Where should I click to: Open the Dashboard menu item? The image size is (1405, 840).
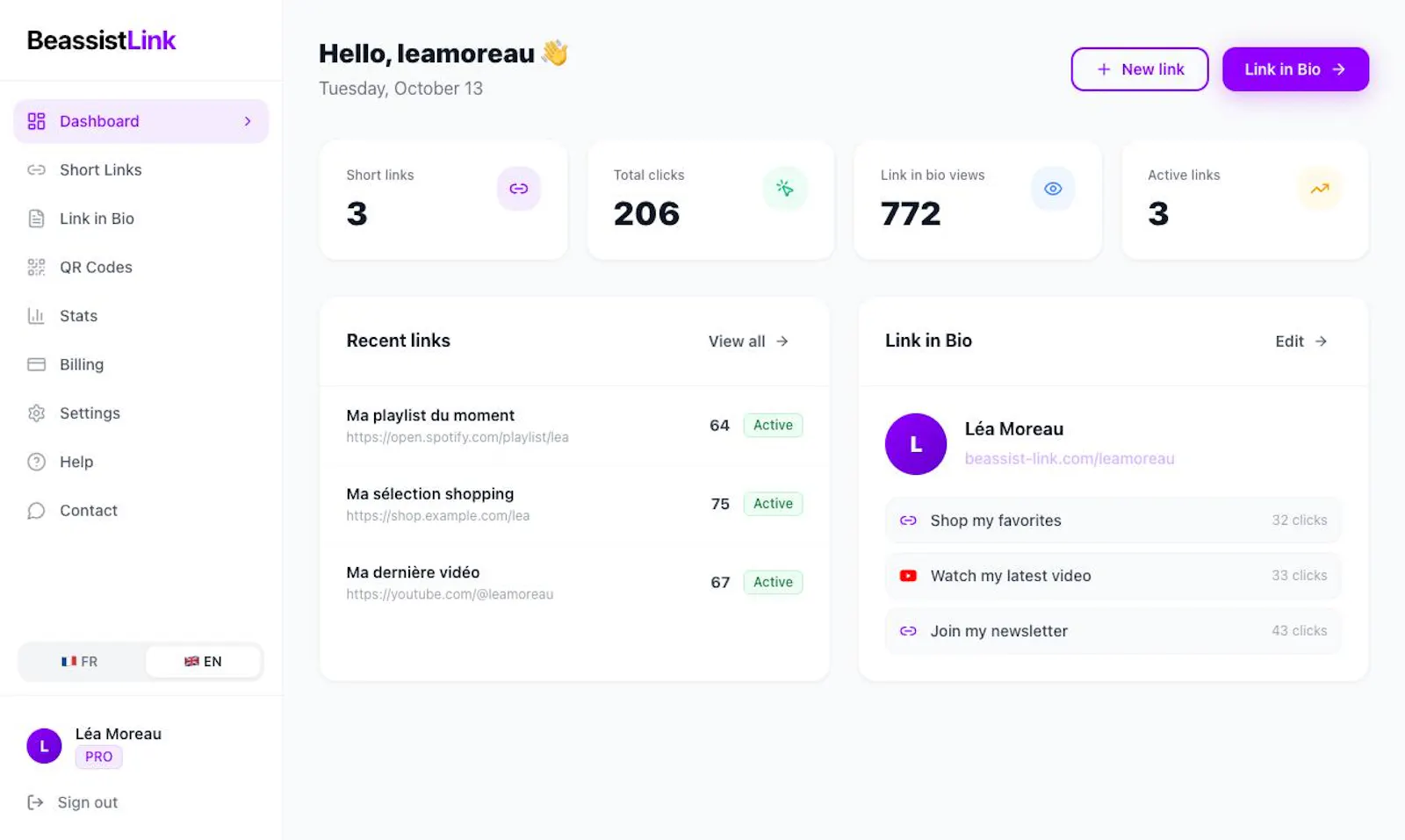coord(140,121)
